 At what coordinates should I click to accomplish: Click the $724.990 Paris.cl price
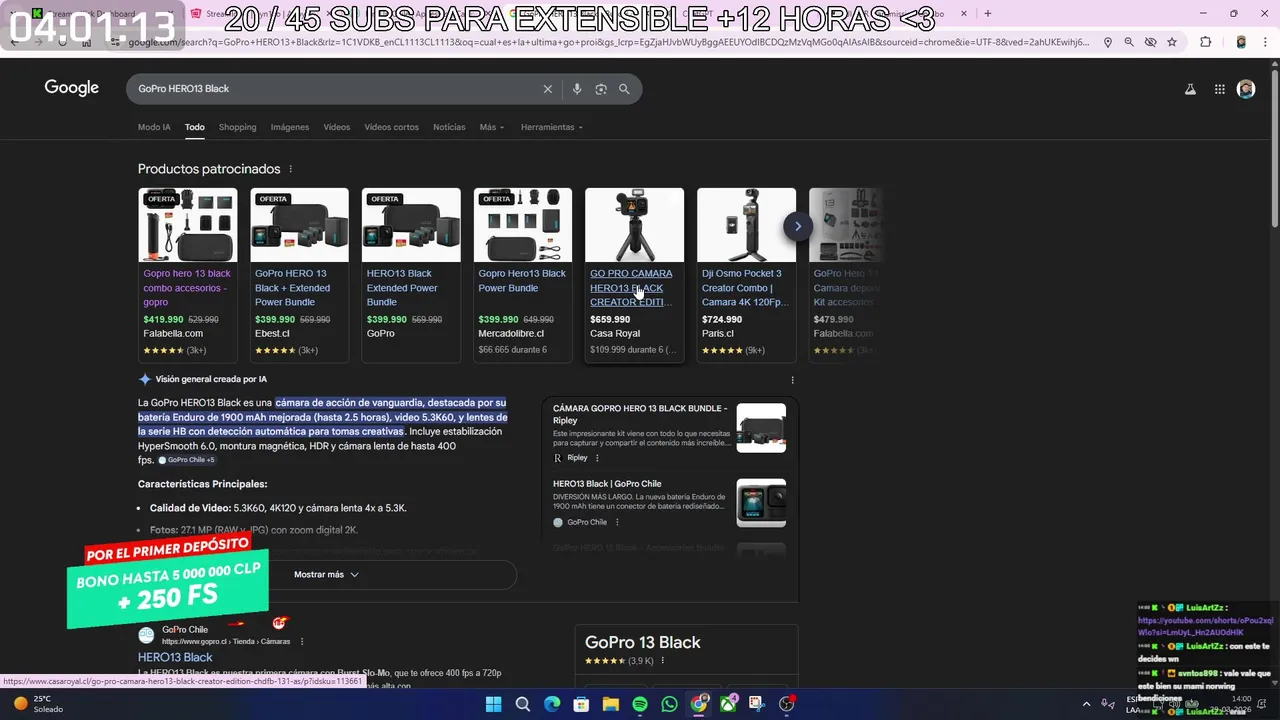[722, 320]
